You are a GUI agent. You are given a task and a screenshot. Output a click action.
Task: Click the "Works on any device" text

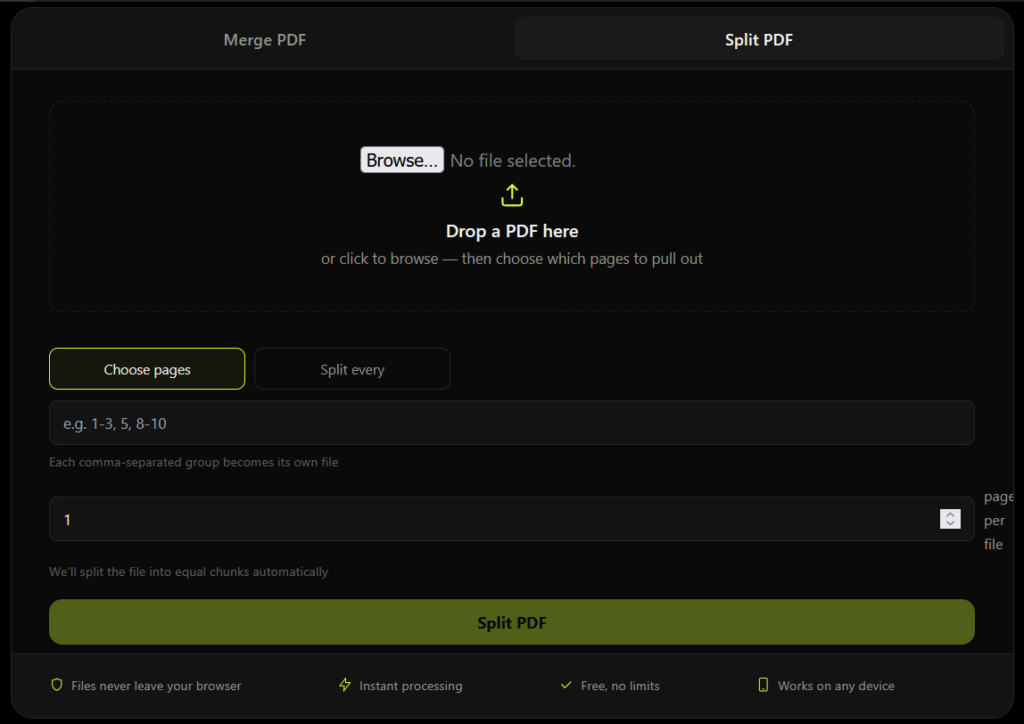pyautogui.click(x=836, y=685)
